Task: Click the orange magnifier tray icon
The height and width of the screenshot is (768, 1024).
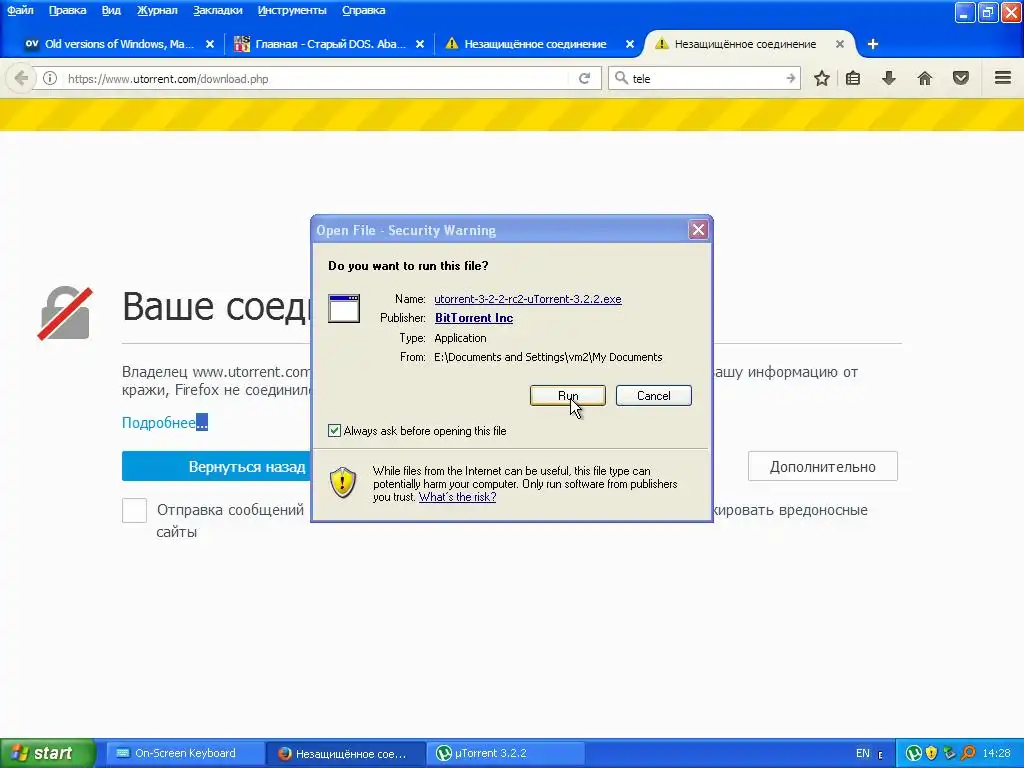Action: [968, 753]
